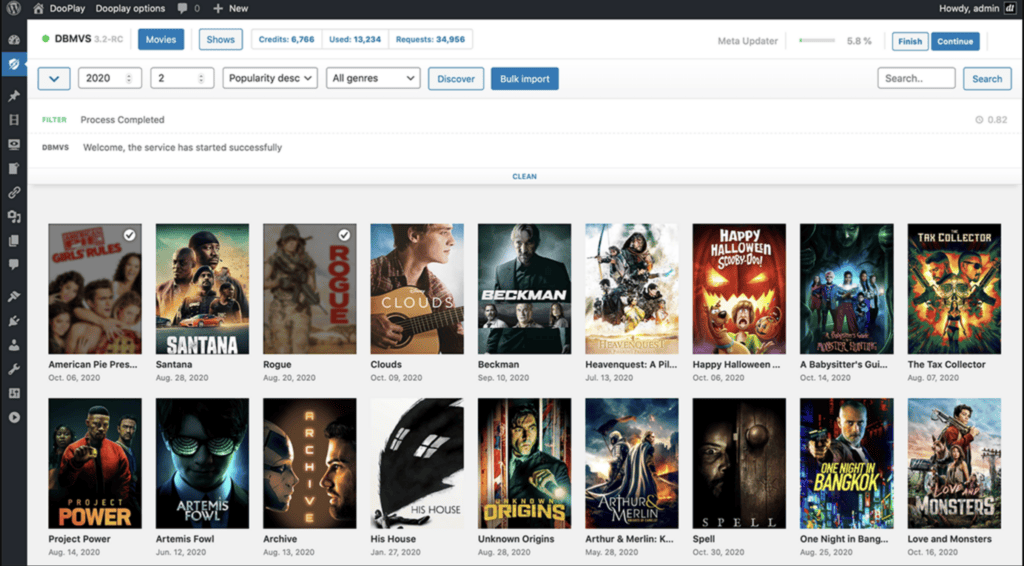Select the Clouds movie poster
The width and height of the screenshot is (1024, 566).
(417, 289)
